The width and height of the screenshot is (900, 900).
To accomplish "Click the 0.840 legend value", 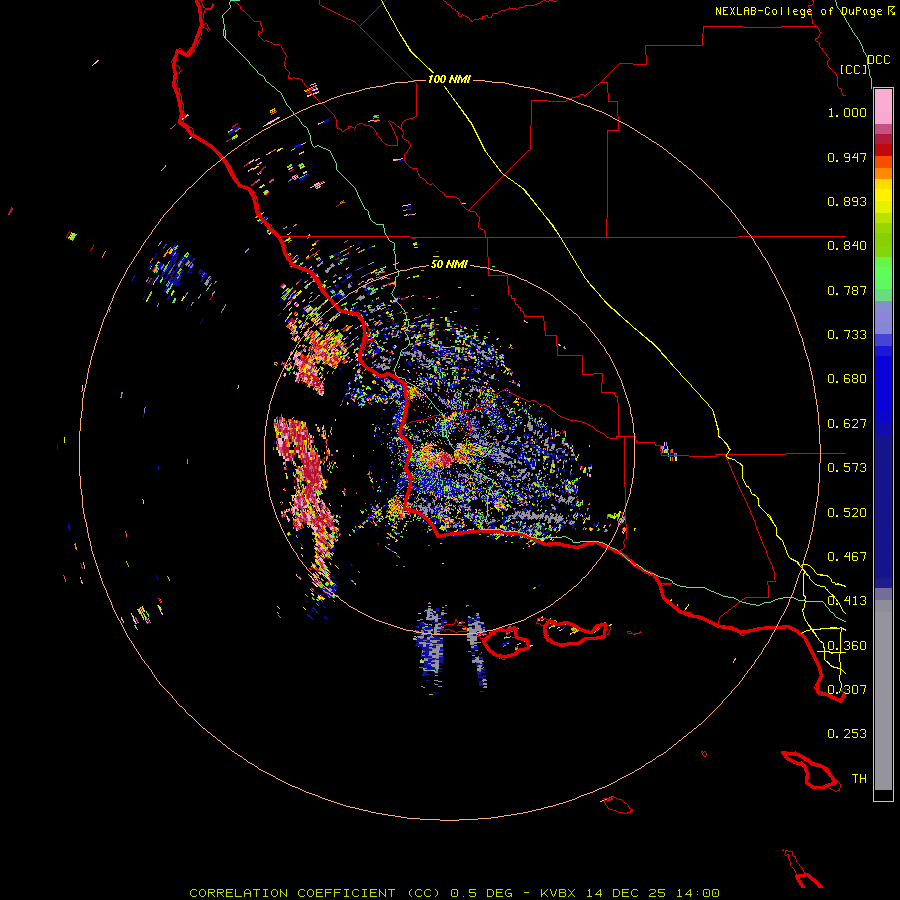I will point(847,246).
